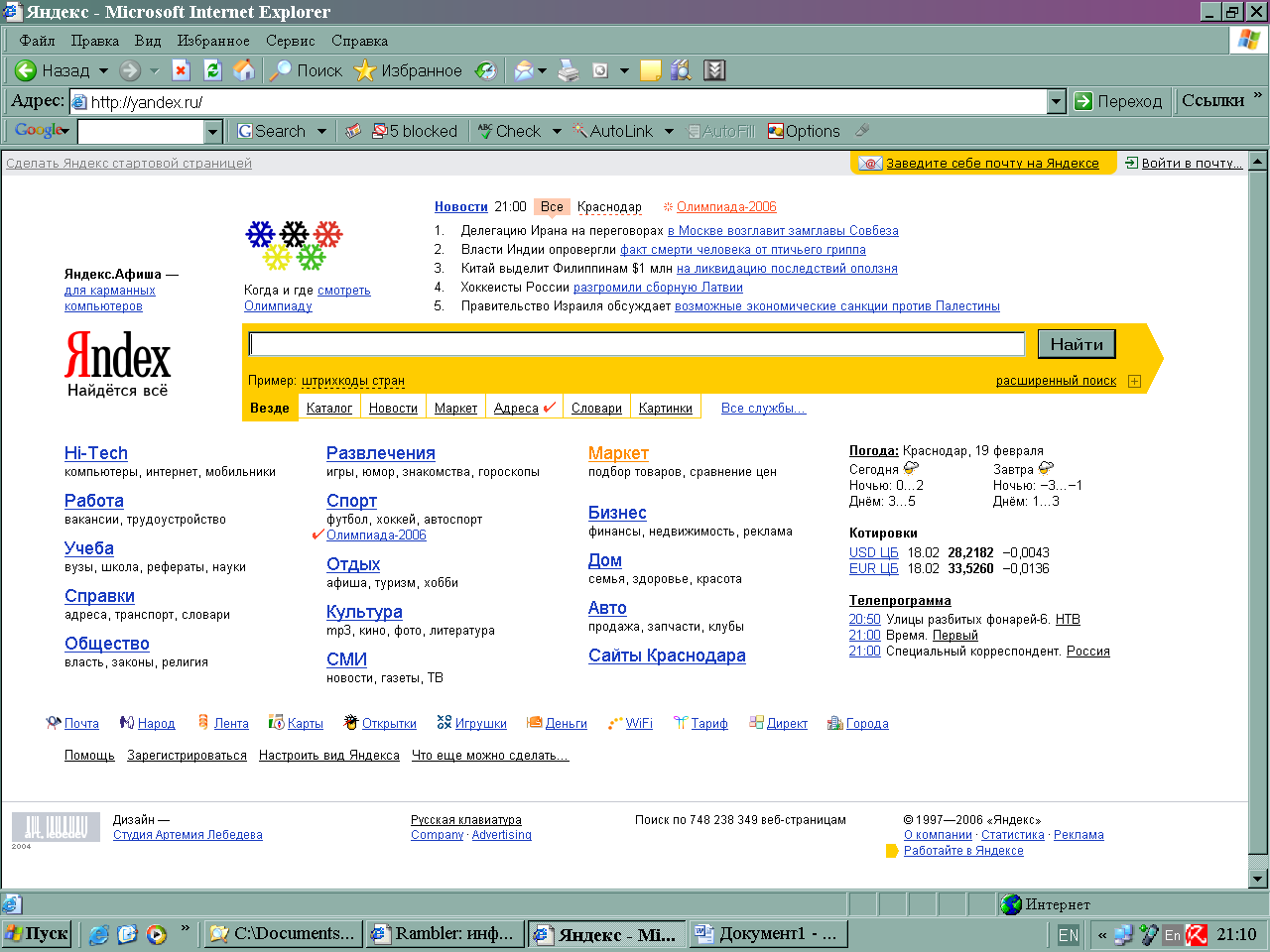Click the Forward arrow icon
Image resolution: width=1270 pixels, height=952 pixels.
130,70
